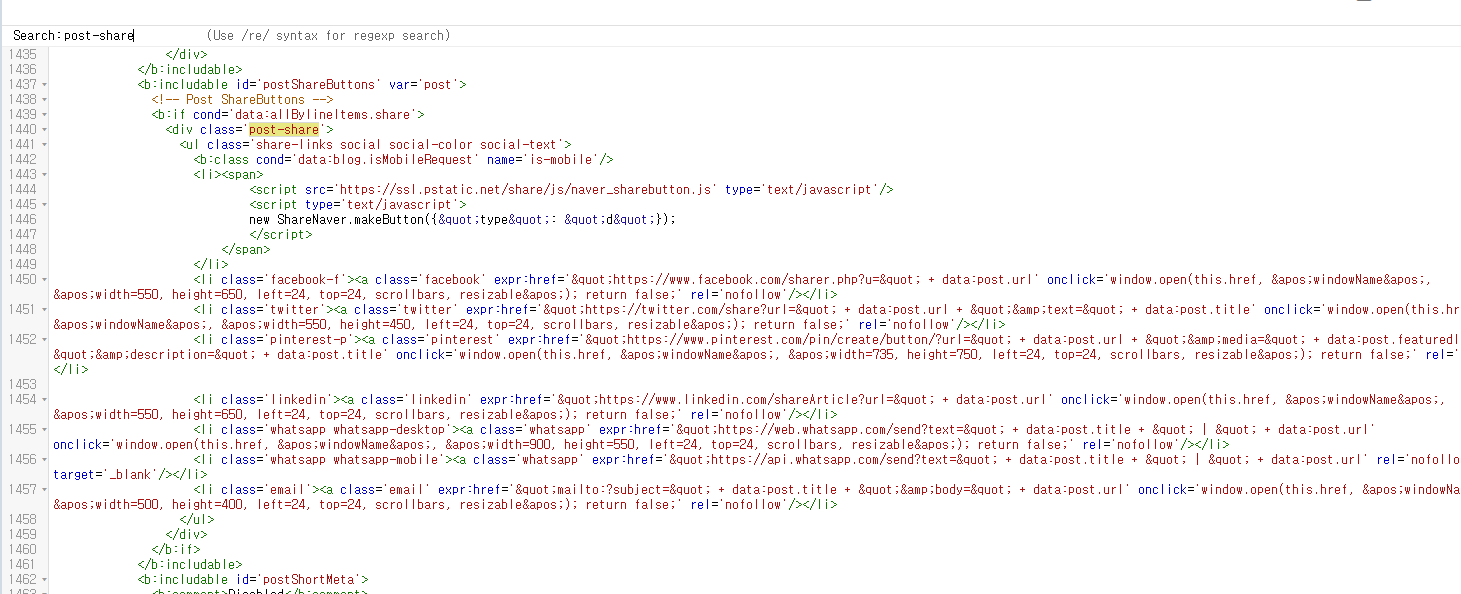
Task: Click the regexp syntax hint beside Search
Action: 328,35
